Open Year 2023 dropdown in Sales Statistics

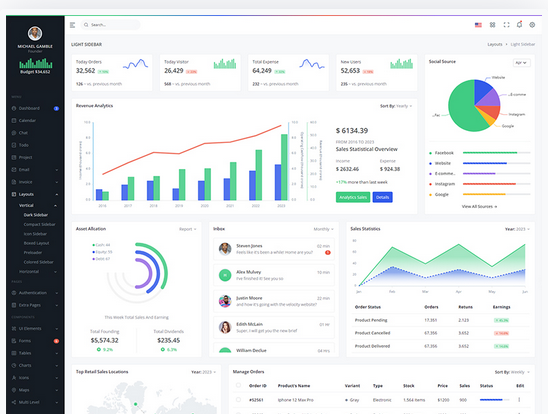click(x=517, y=229)
